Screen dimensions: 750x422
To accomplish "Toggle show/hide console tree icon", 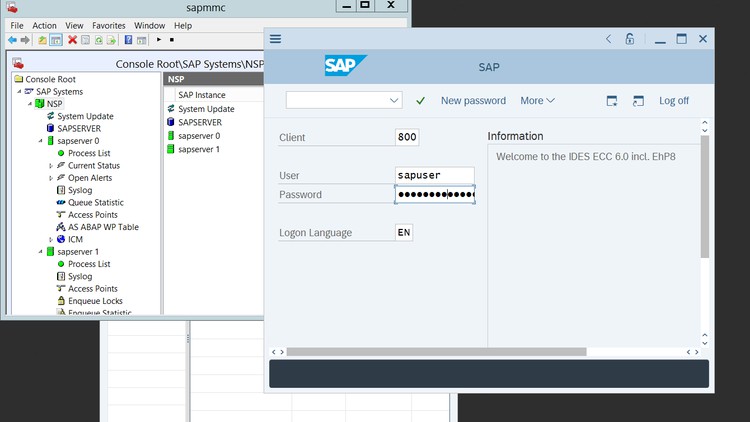I will (56, 40).
